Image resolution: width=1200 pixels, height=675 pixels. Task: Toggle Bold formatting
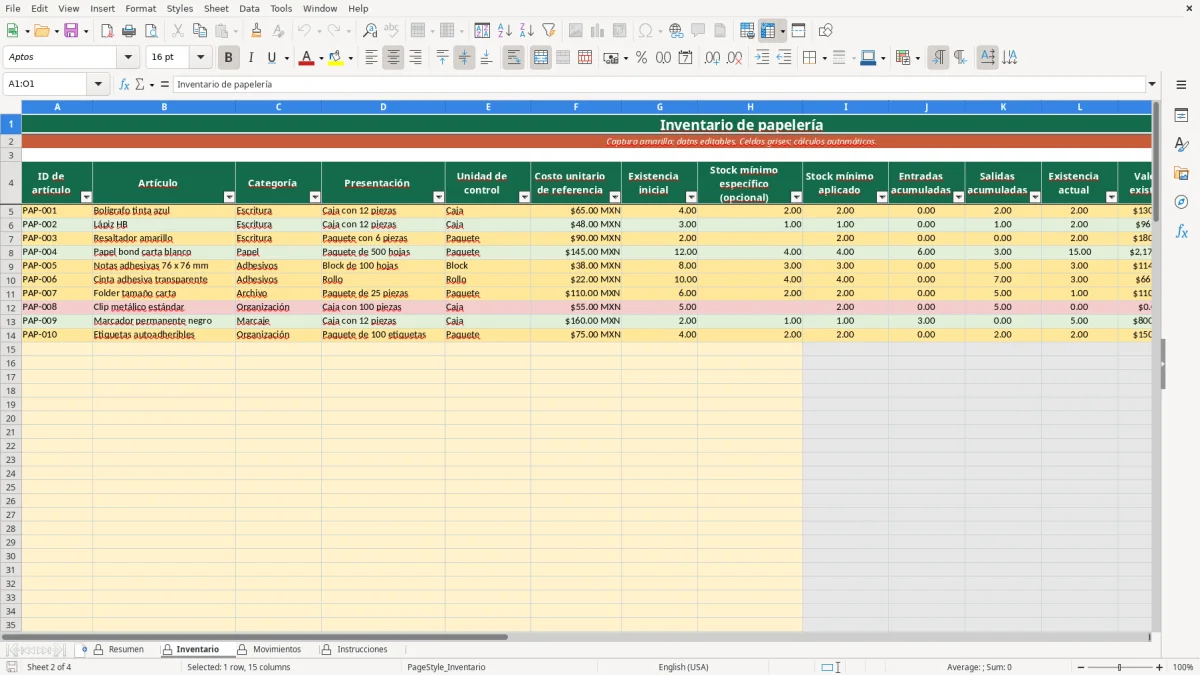[x=228, y=58]
